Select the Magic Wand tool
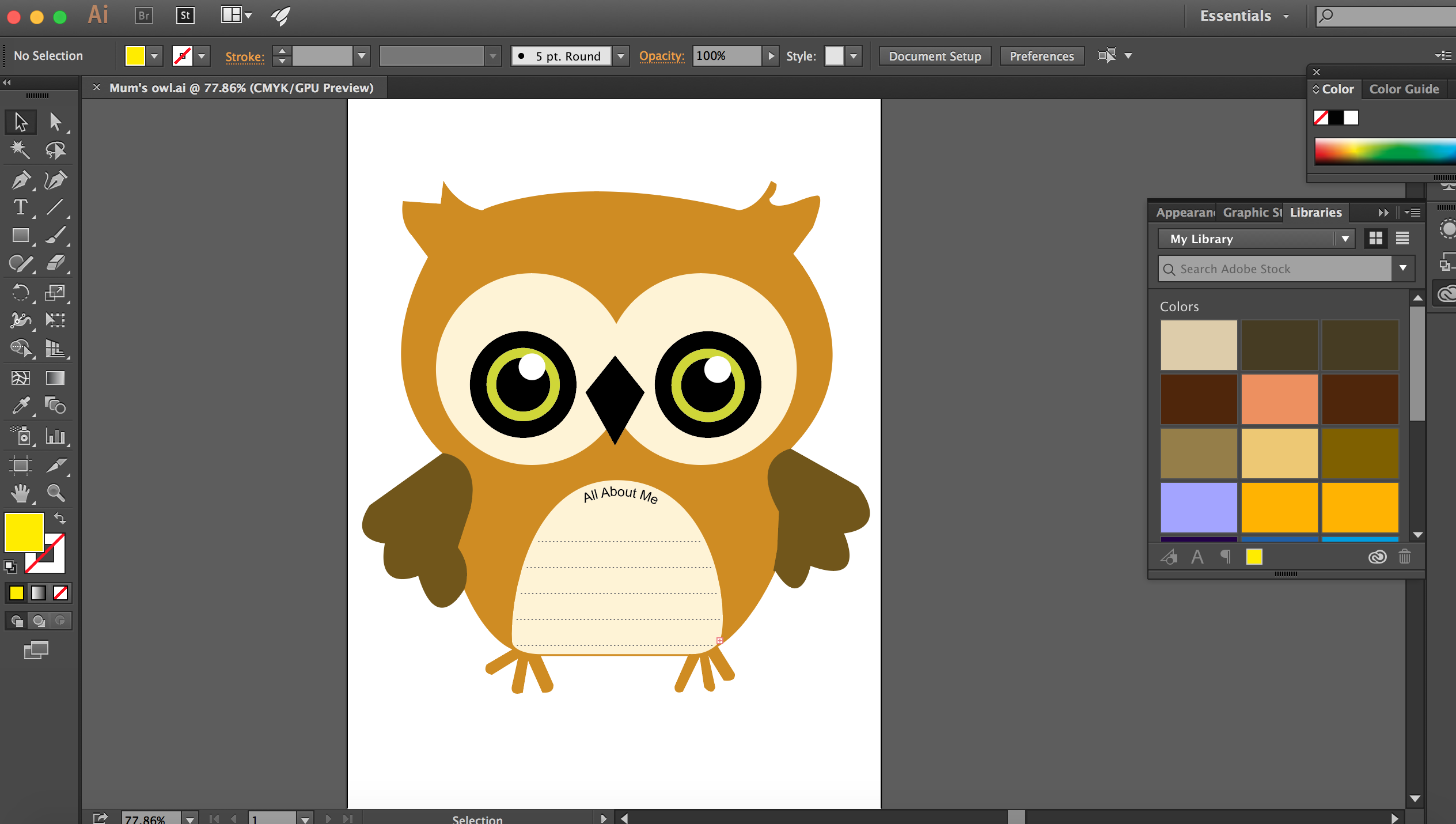 click(x=21, y=150)
